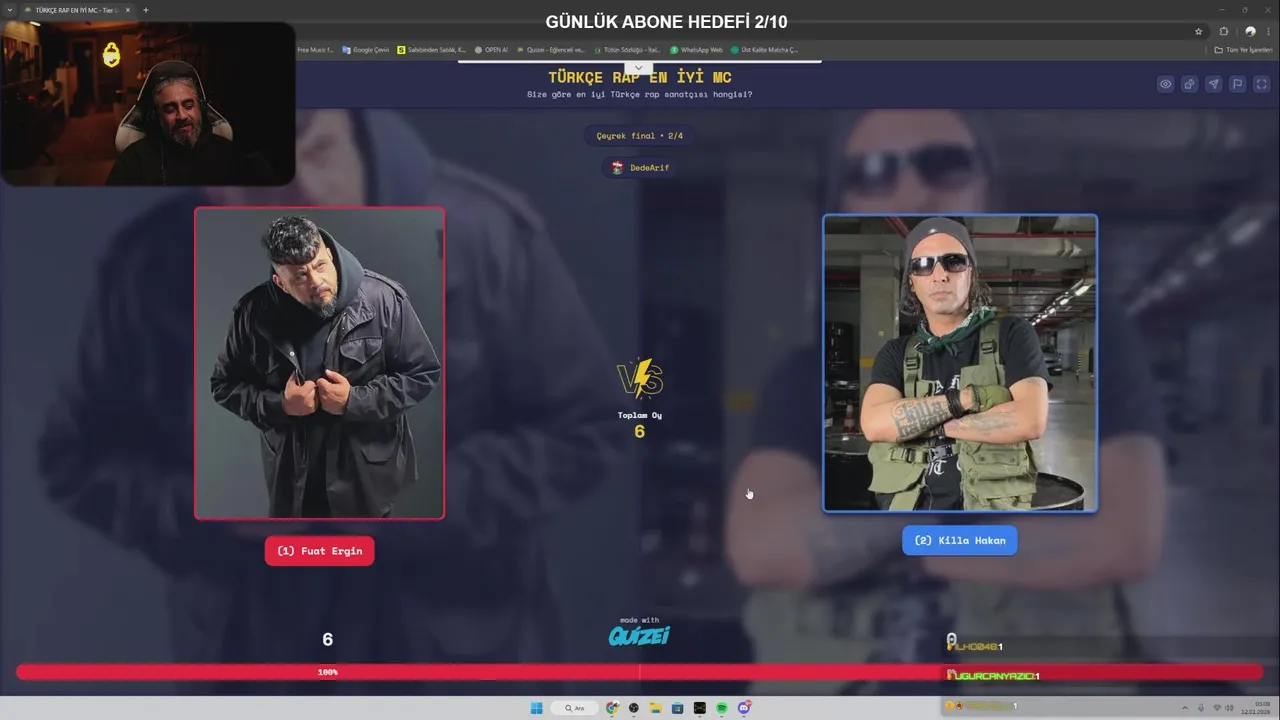Viewport: 1280px width, 720px height.
Task: Bookmark page with the star icon
Action: pos(1198,31)
